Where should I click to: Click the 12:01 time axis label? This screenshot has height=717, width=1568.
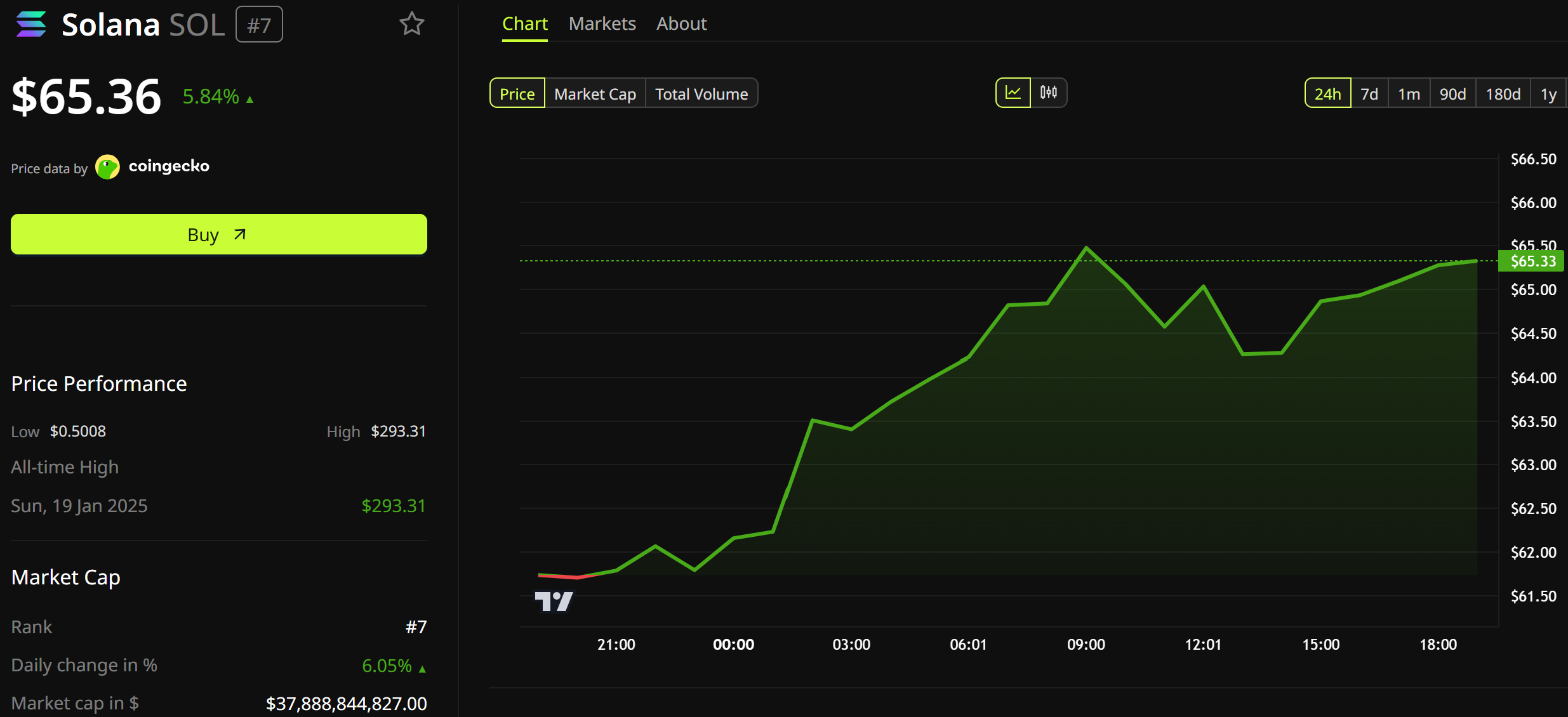click(x=1204, y=645)
